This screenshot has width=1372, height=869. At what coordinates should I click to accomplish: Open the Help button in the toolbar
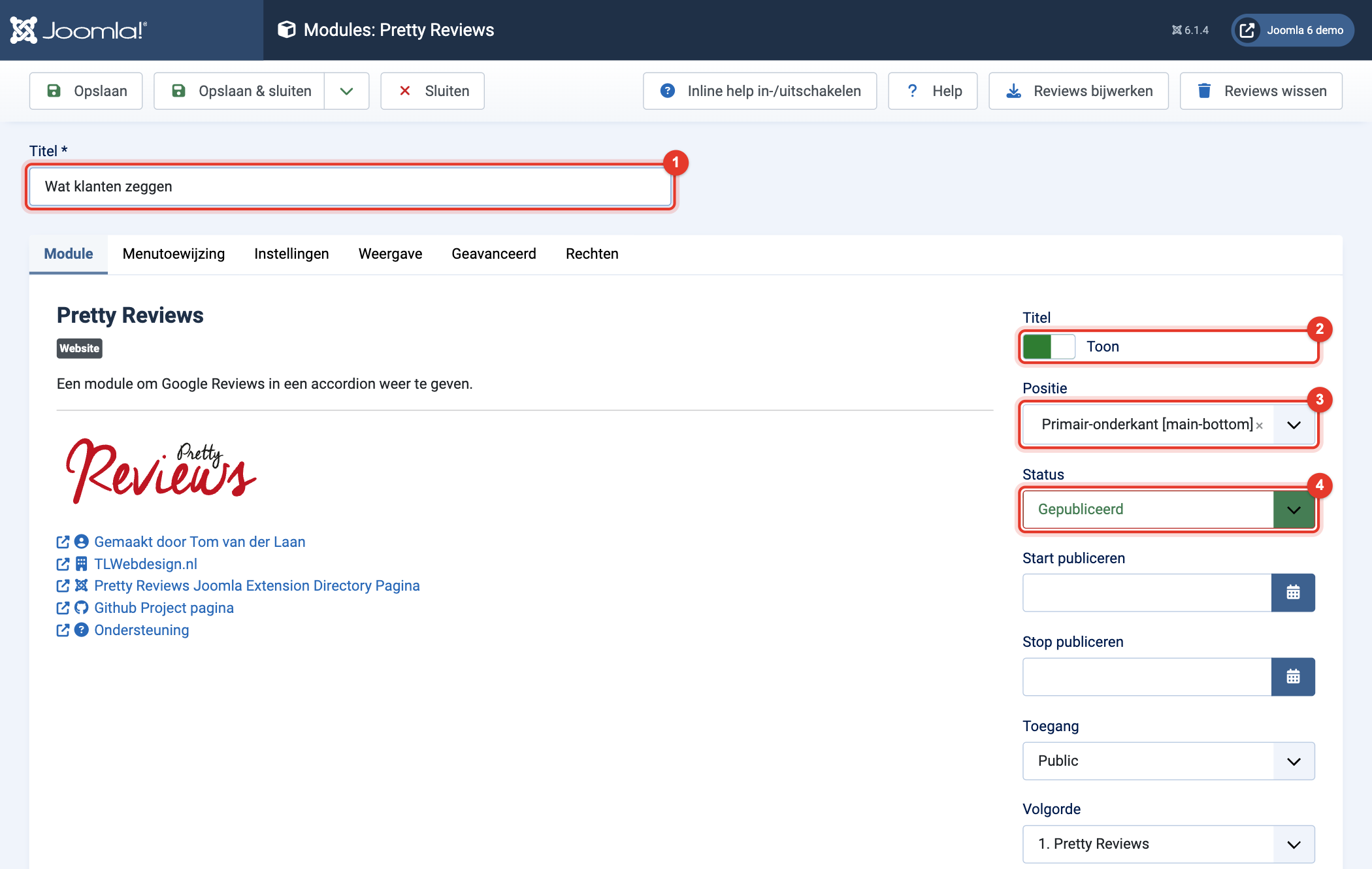click(x=933, y=91)
